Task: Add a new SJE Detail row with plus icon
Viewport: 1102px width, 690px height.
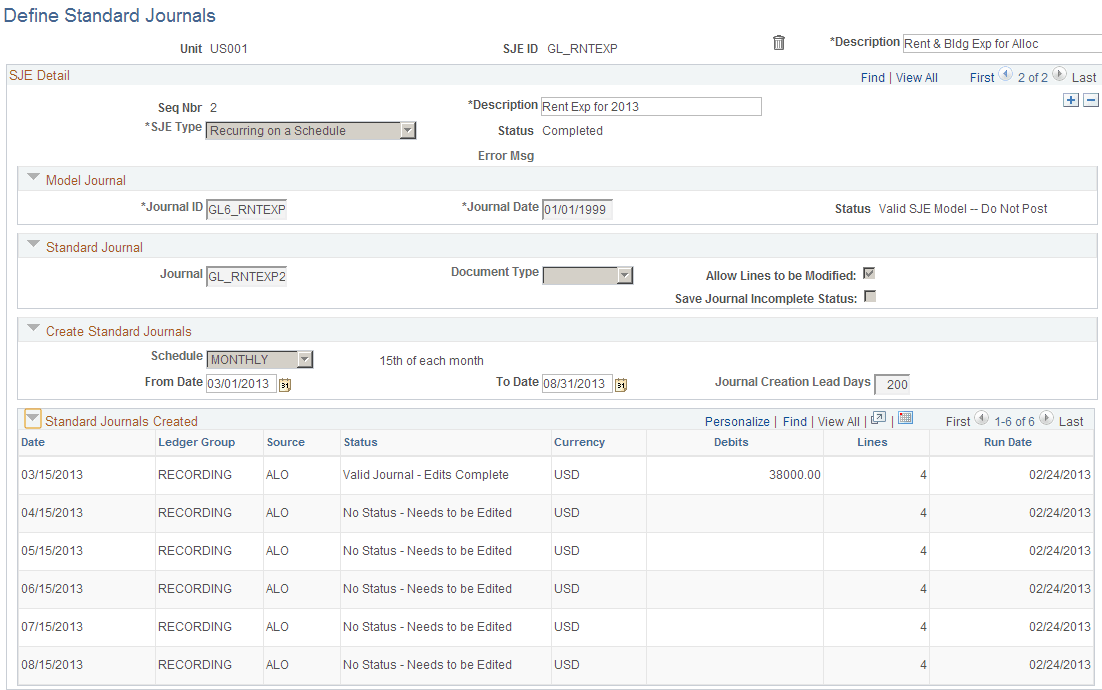Action: (x=1071, y=100)
